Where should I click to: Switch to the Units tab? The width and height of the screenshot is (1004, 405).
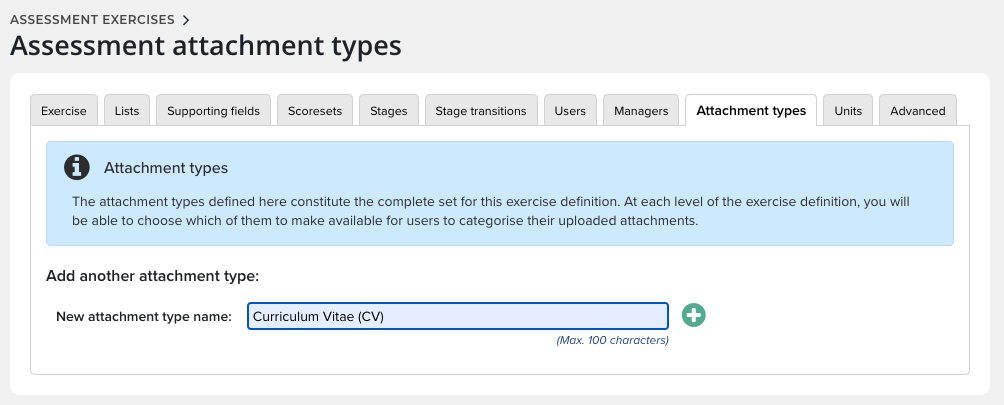[848, 111]
